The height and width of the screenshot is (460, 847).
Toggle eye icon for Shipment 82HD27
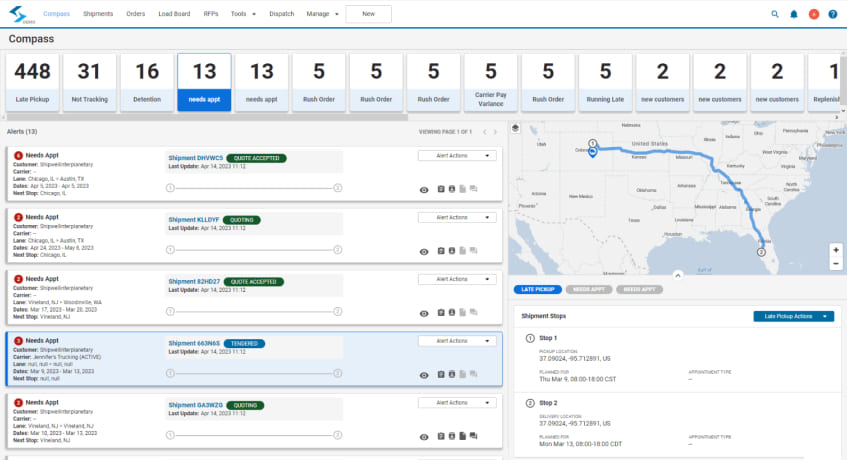coord(424,314)
